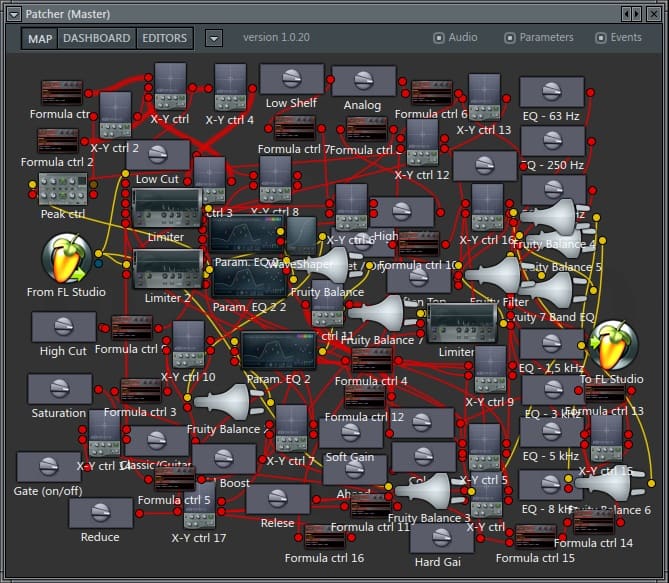The width and height of the screenshot is (669, 583).
Task: Toggle the Parameters connections display
Action: tap(539, 38)
